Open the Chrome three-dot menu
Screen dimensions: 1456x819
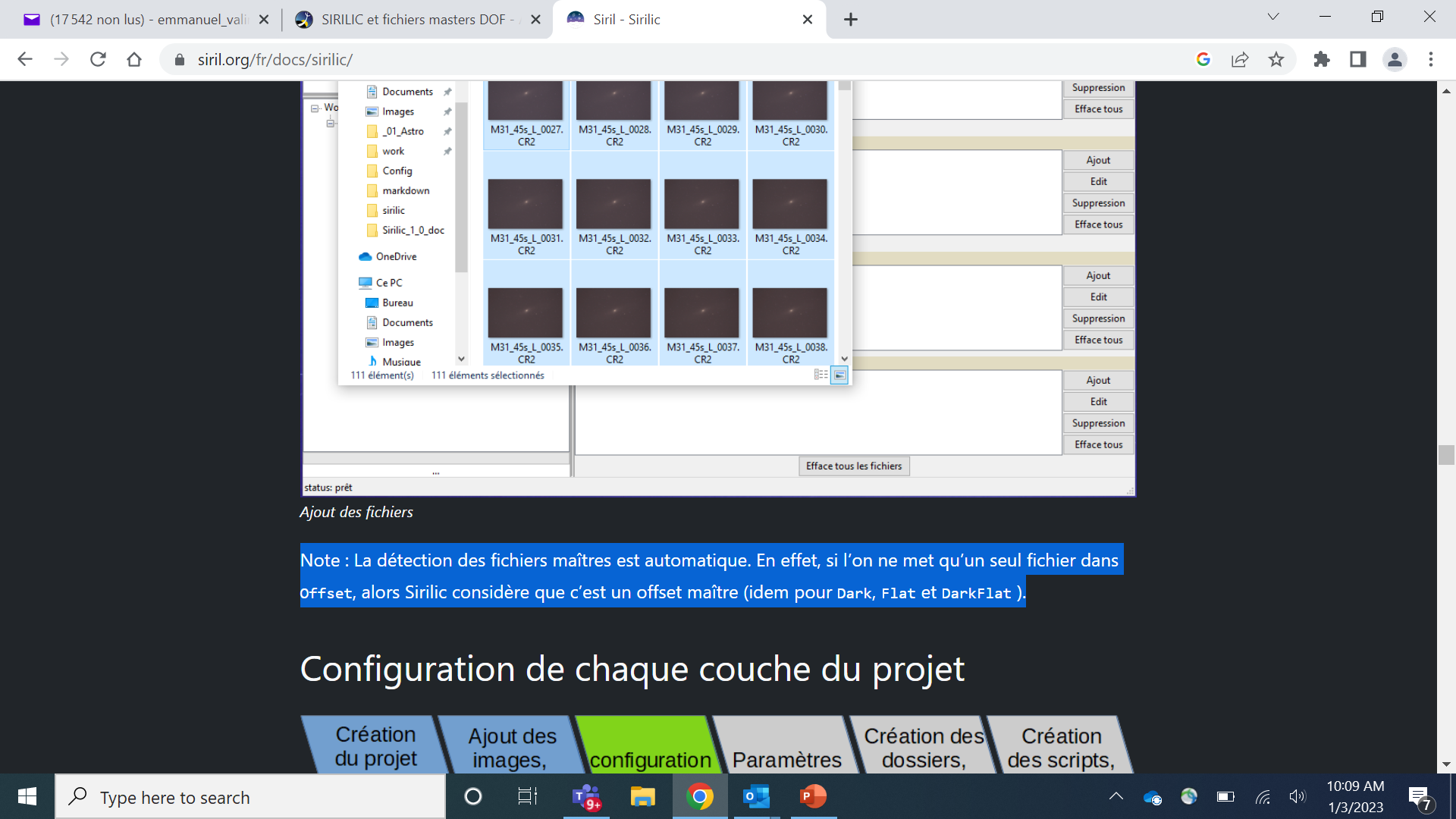tap(1431, 59)
